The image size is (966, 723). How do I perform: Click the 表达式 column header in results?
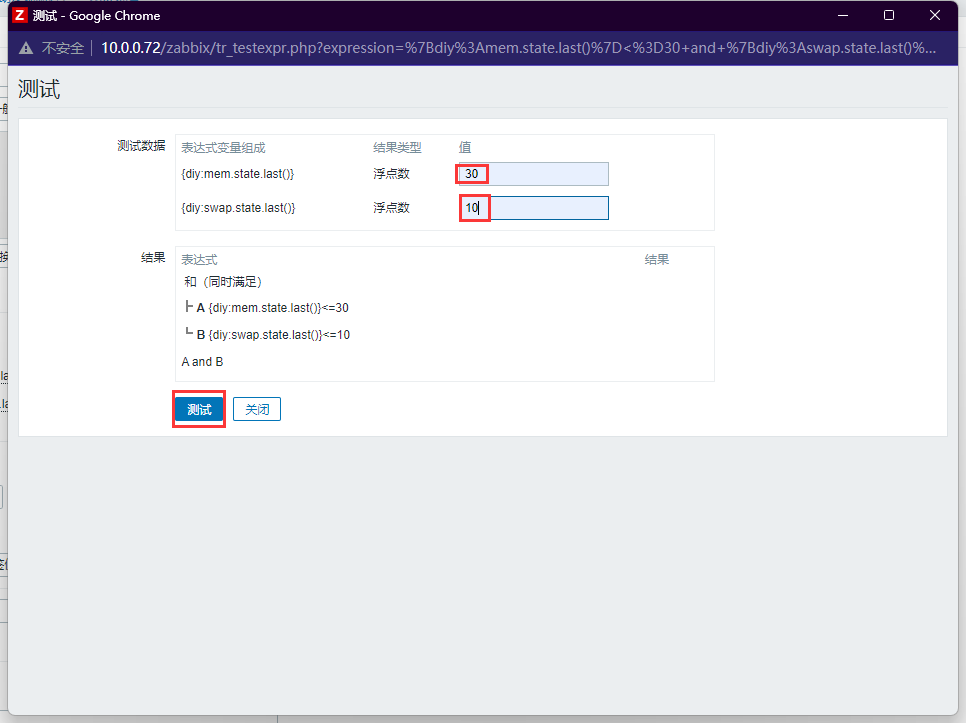pyautogui.click(x=199, y=260)
